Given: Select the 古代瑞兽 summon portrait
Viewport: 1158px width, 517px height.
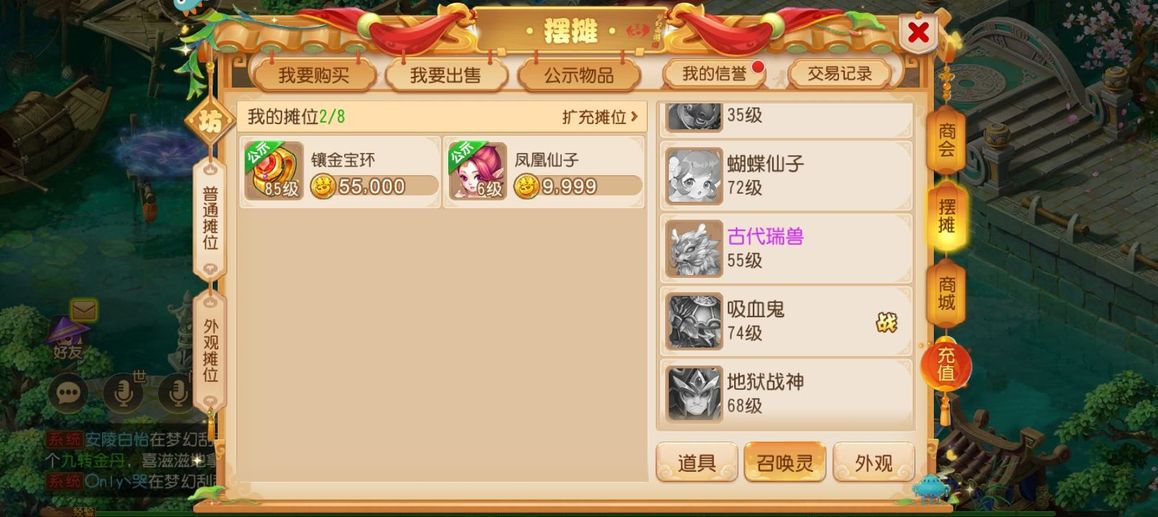Looking at the screenshot, I should [x=693, y=248].
